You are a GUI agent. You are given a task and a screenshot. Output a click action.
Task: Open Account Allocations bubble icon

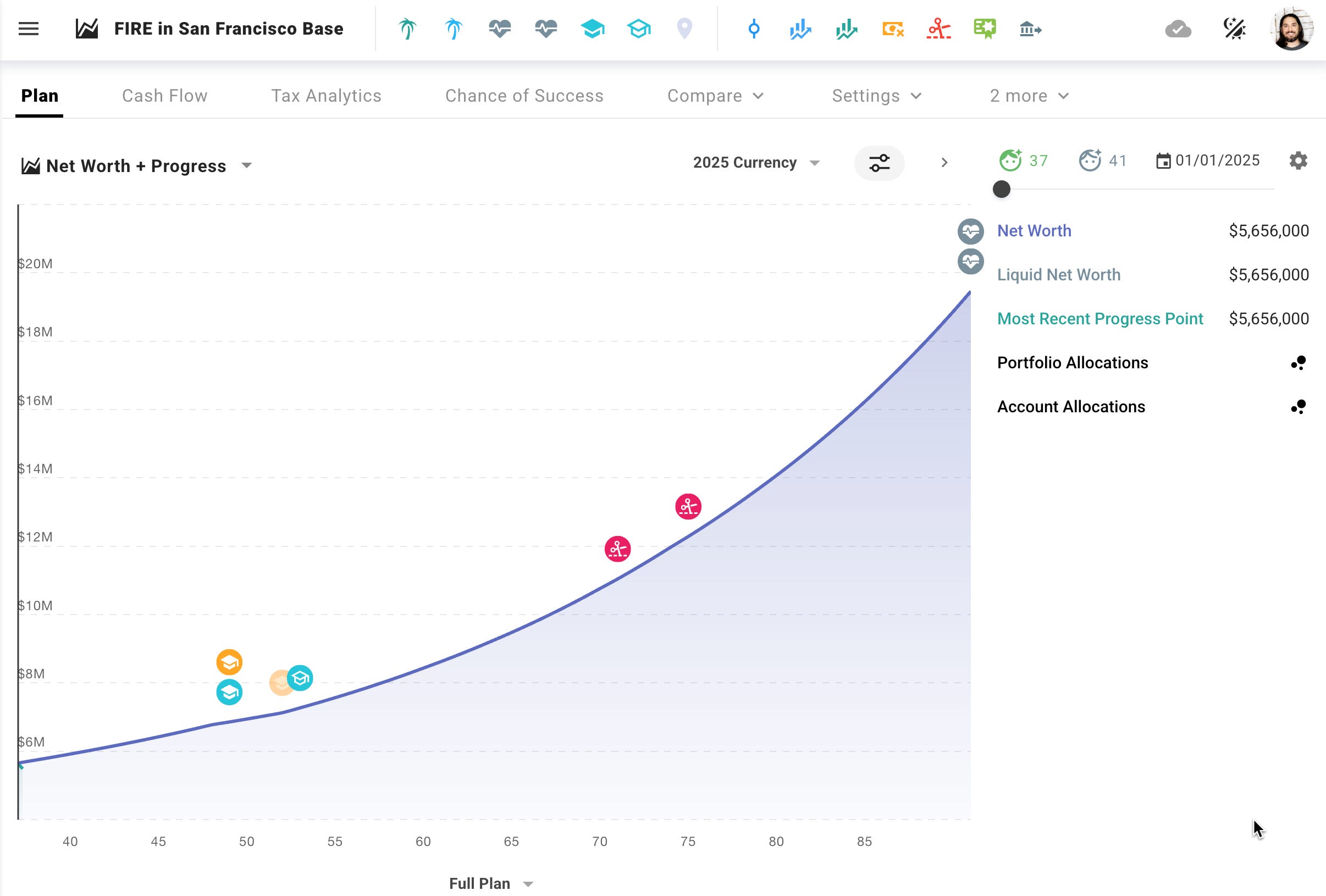pos(1298,407)
